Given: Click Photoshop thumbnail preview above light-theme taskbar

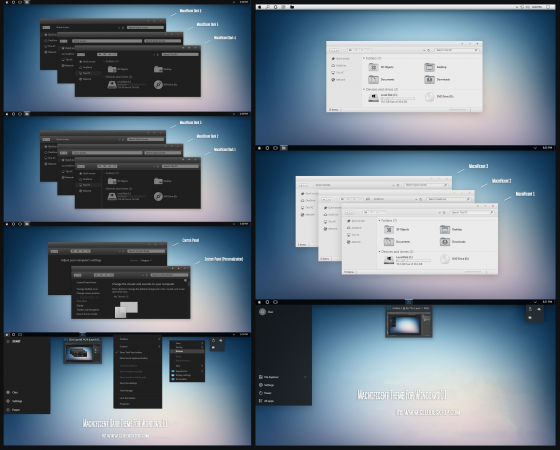Looking at the screenshot, I should click(x=409, y=321).
